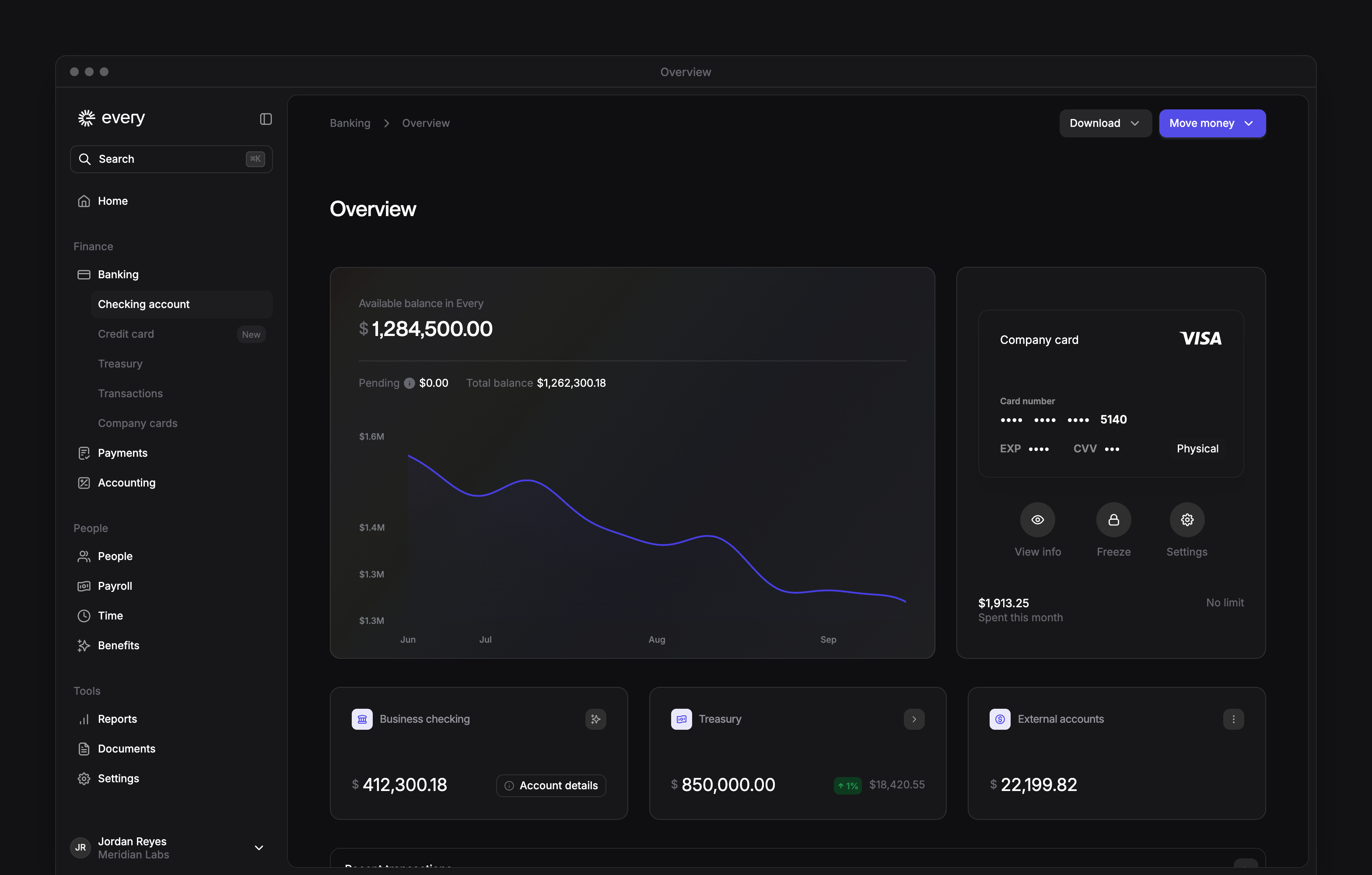Image resolution: width=1372 pixels, height=875 pixels.
Task: Click the Account details button
Action: 551,786
